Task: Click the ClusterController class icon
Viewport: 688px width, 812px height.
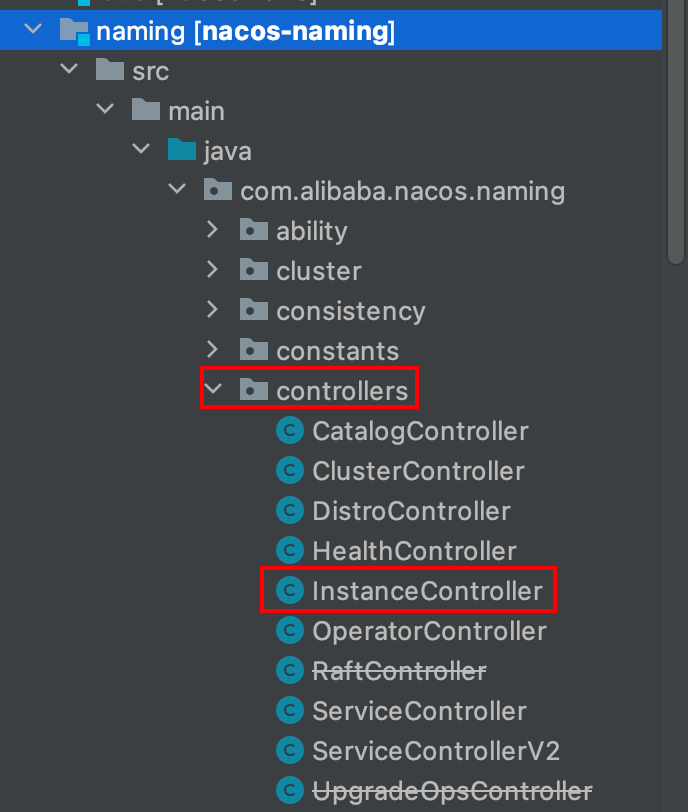Action: (x=290, y=471)
